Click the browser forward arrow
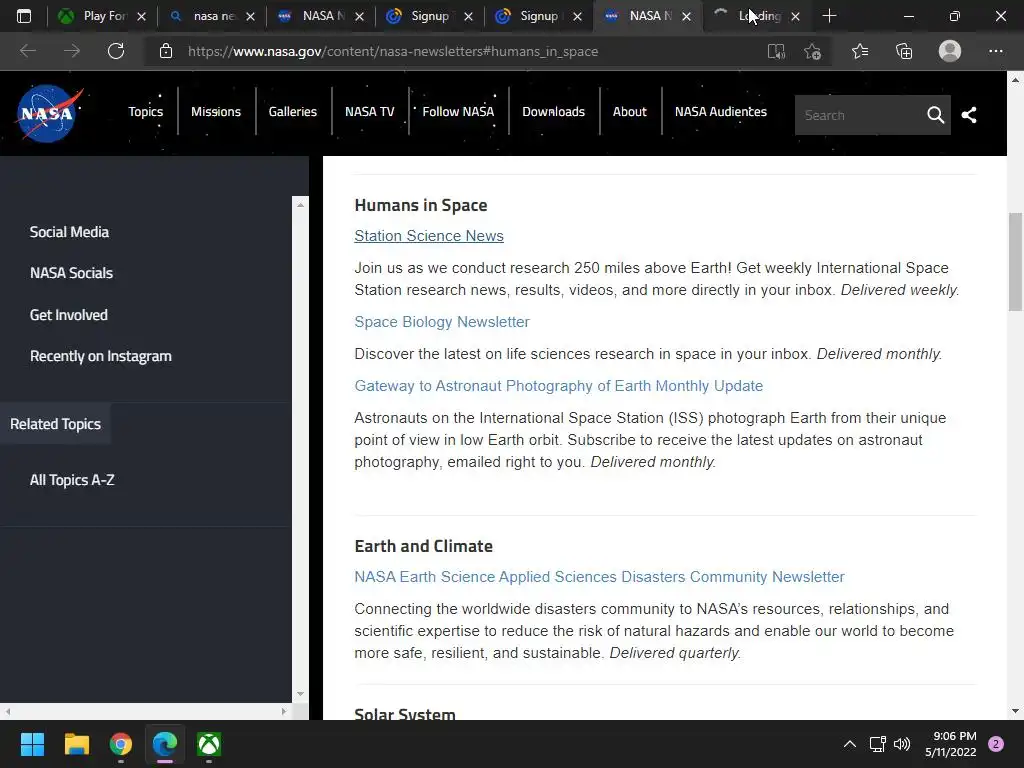The width and height of the screenshot is (1024, 768). click(71, 51)
